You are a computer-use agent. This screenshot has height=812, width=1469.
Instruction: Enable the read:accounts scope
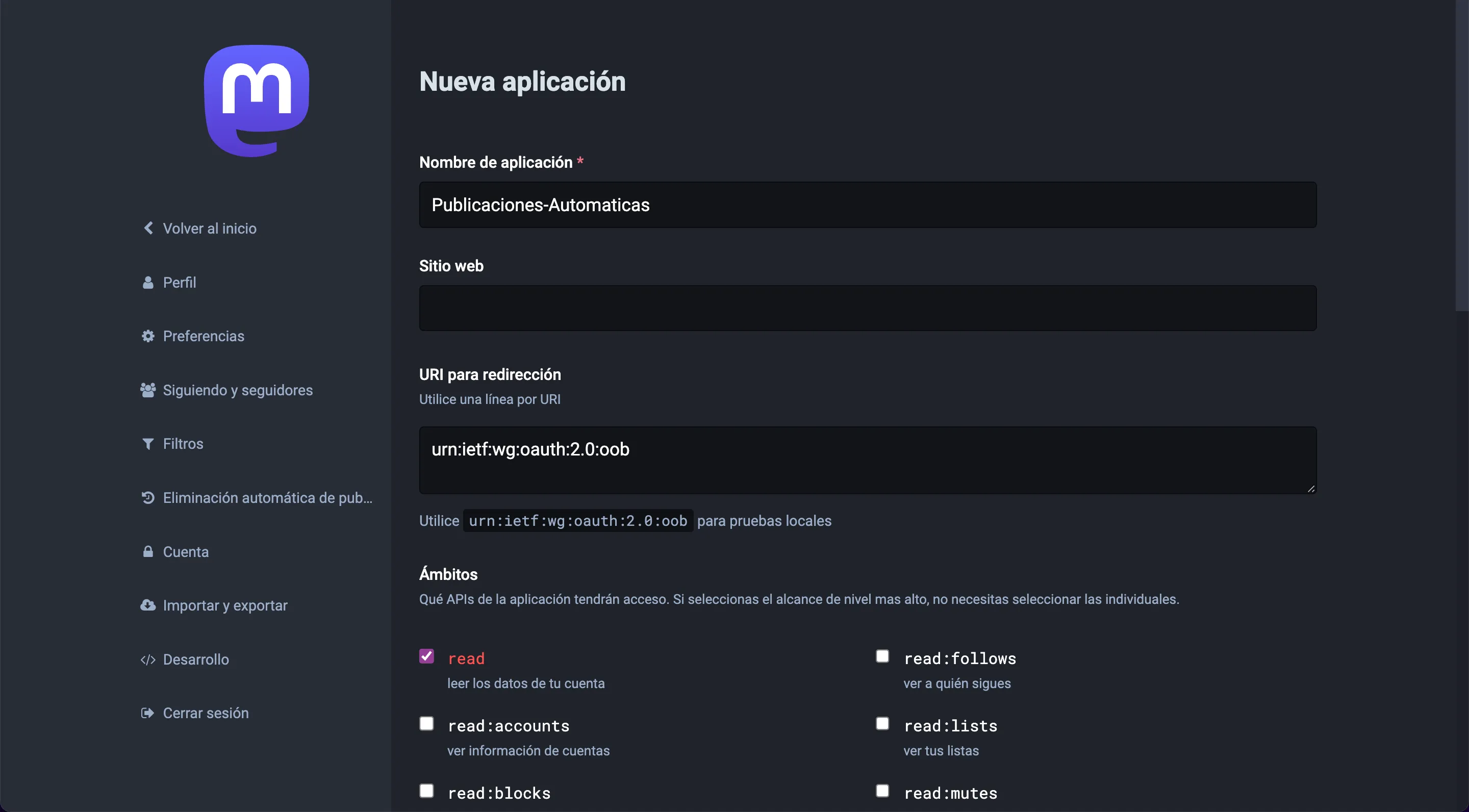click(x=426, y=724)
